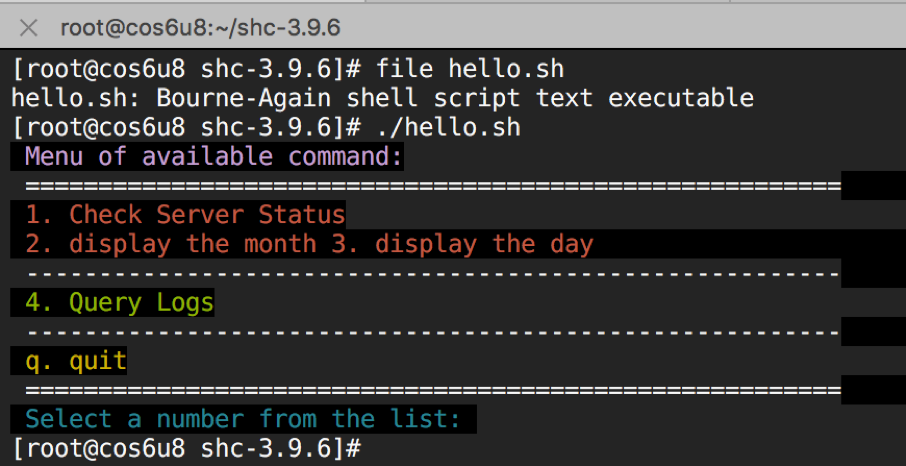Image resolution: width=906 pixels, height=466 pixels.
Task: Click the first '[root@cos6u8 shc-3.9.6]#' prompt
Action: [187, 69]
